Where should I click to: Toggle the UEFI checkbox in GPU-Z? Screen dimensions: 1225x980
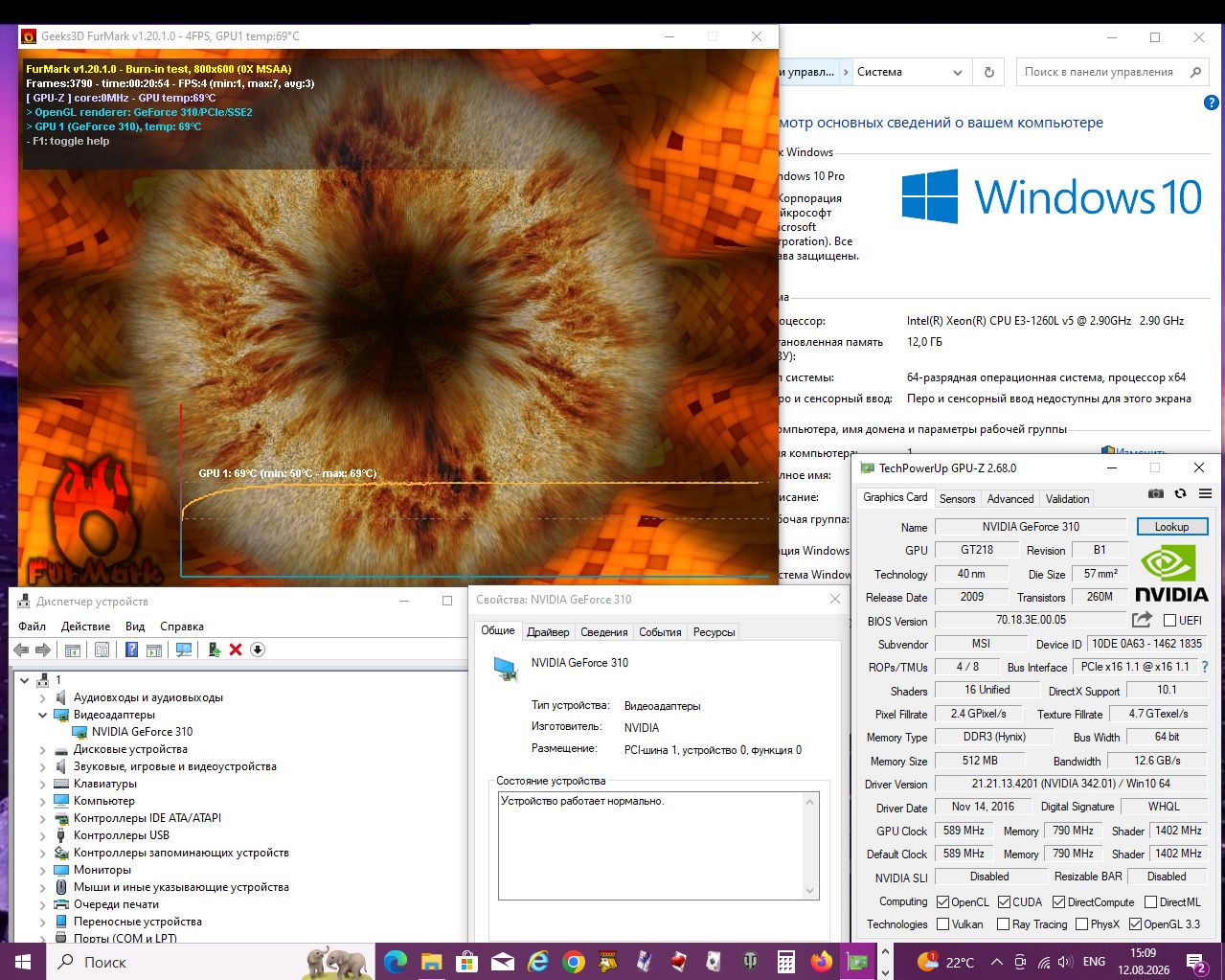coord(1169,620)
